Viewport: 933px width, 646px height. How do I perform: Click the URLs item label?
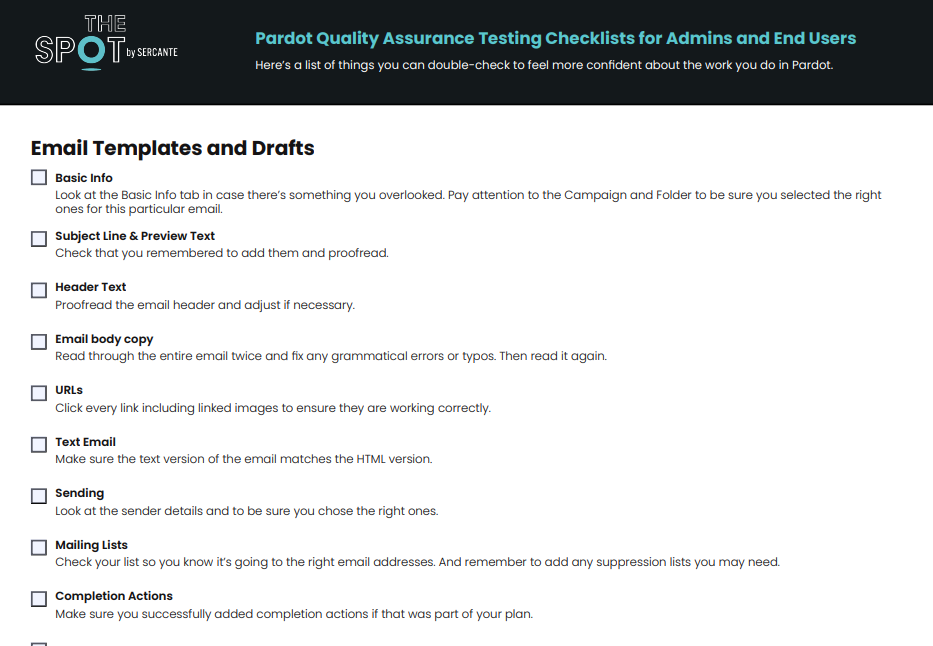pos(69,390)
